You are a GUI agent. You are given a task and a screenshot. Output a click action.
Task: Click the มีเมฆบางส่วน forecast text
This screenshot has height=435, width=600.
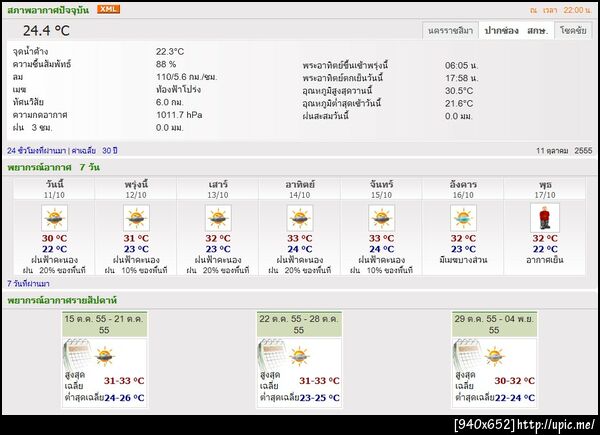(463, 260)
